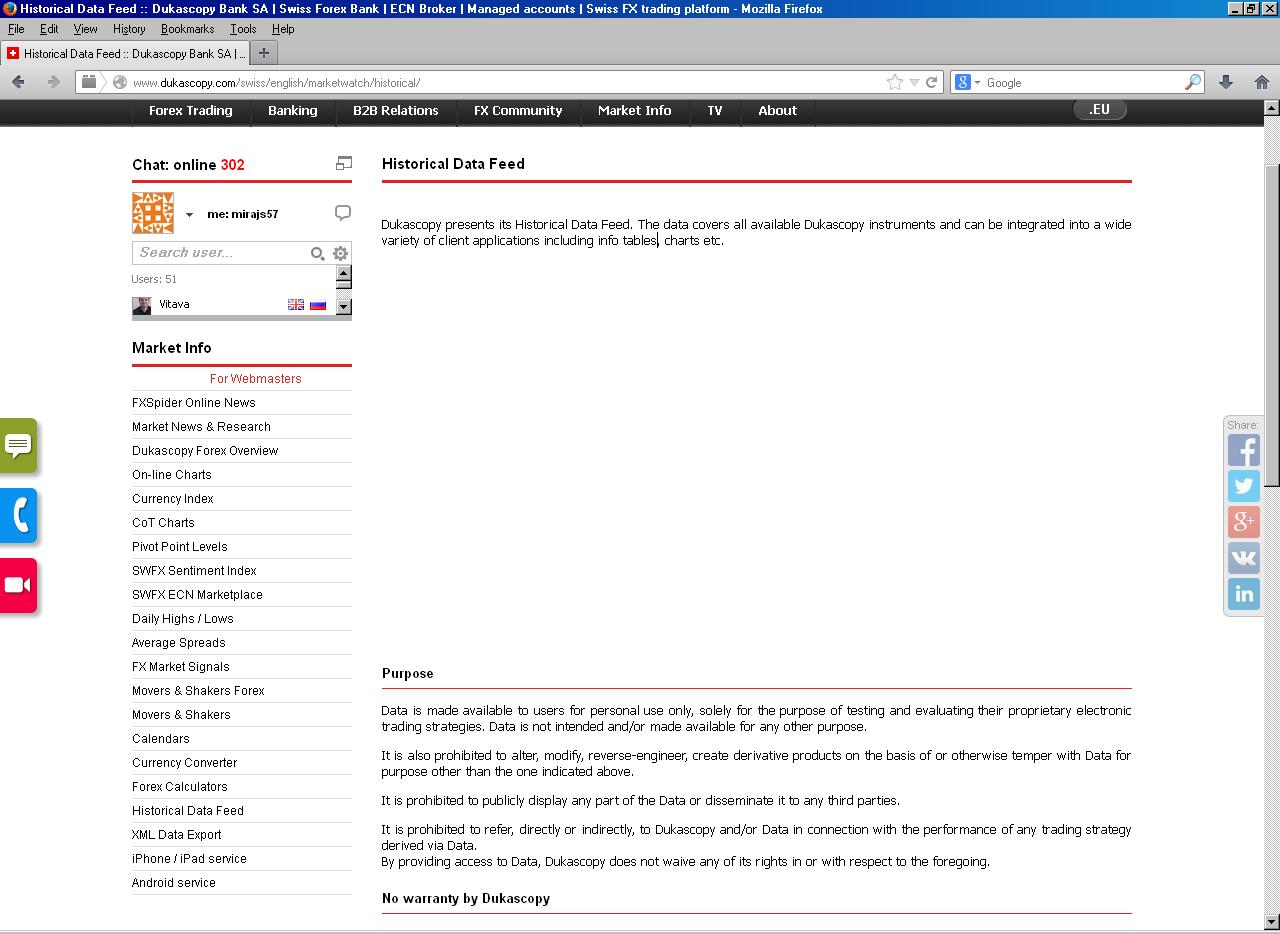Open the Google search engine selector dropdown
This screenshot has height=934, width=1280.
coord(967,82)
